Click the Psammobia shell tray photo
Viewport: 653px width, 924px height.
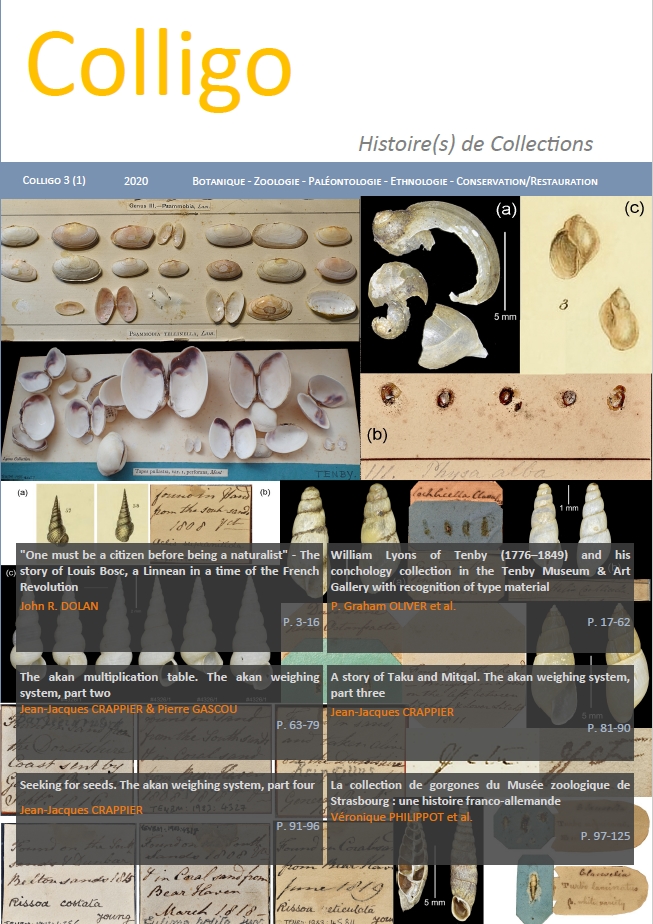(180, 269)
